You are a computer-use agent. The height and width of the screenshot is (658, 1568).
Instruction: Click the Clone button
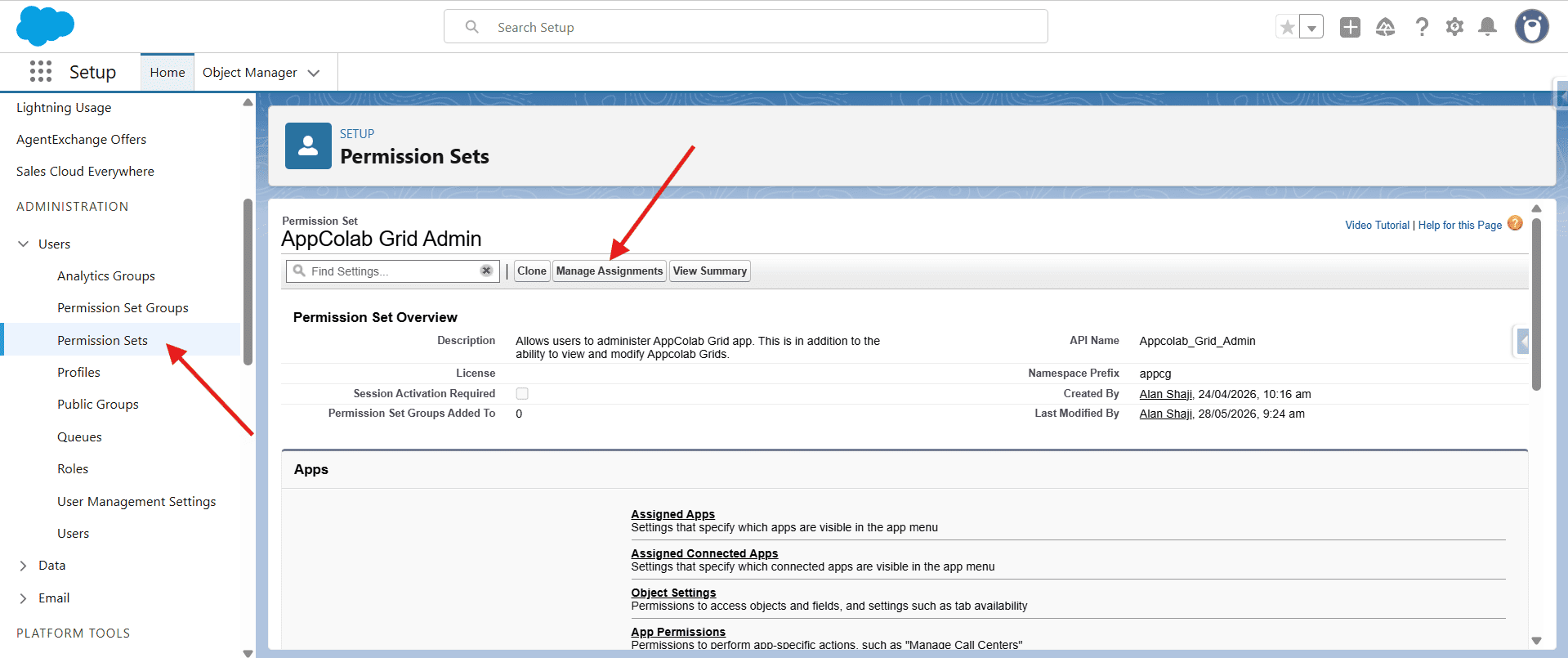pos(532,271)
